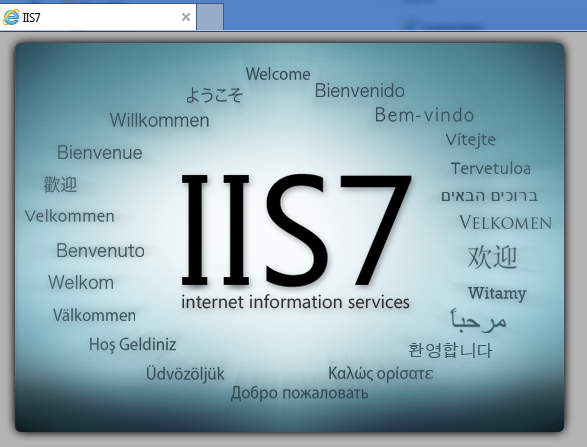The height and width of the screenshot is (447, 587).
Task: Click the simplified Chinese '欢迎' text
Action: 492,257
